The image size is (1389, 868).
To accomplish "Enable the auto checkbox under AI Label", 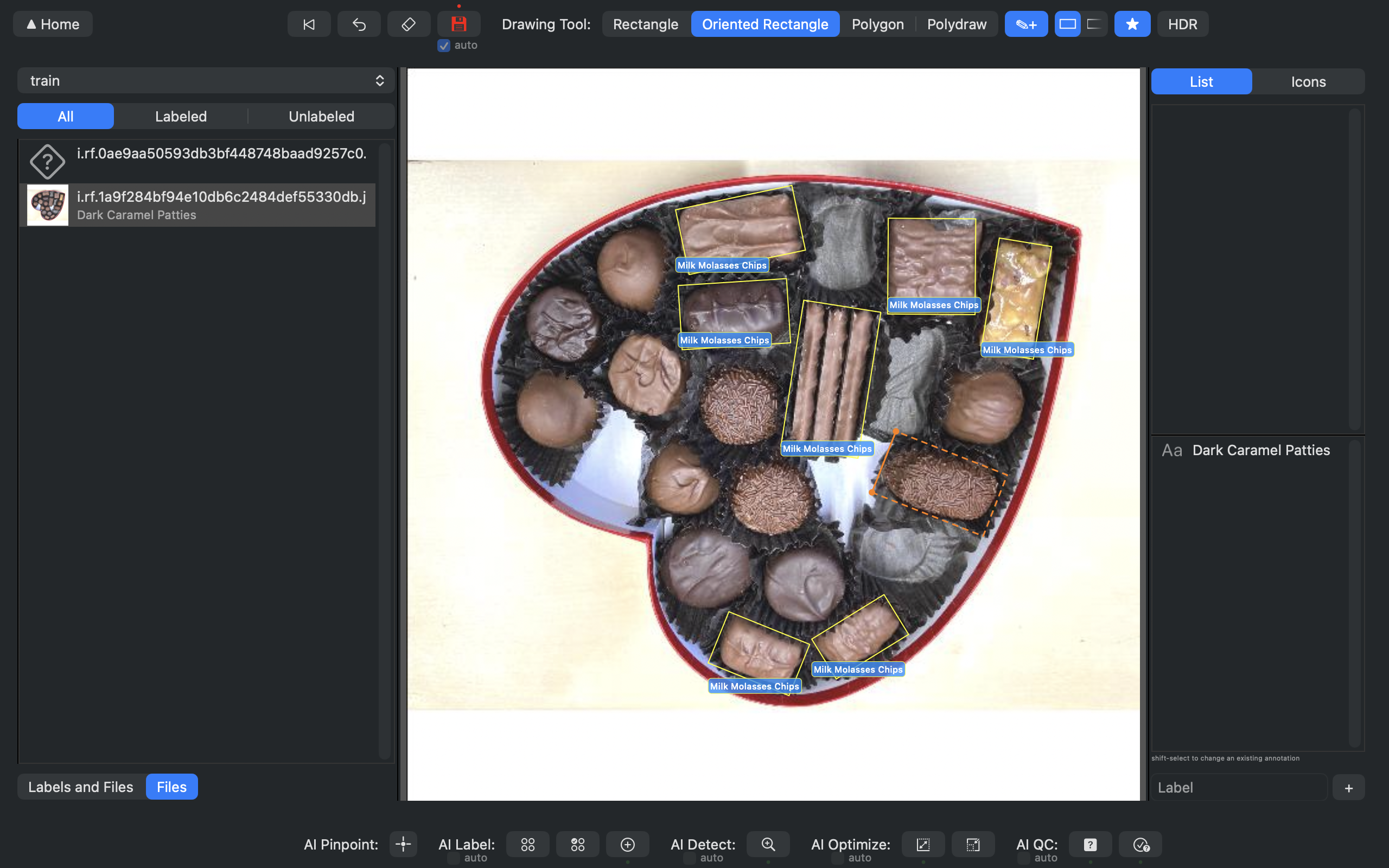I will [453, 858].
